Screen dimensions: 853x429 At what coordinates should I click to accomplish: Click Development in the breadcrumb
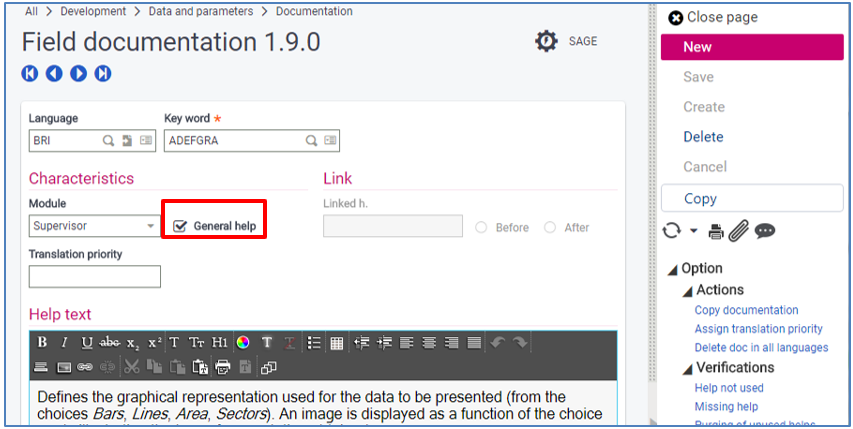[x=93, y=11]
